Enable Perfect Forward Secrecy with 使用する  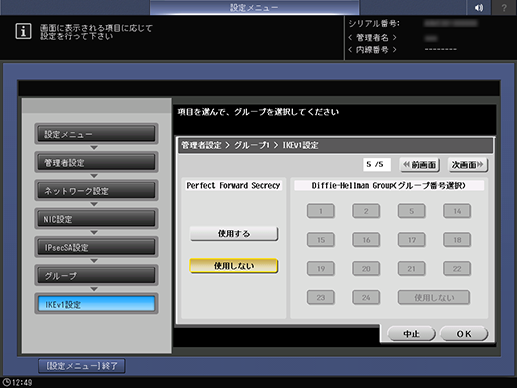click(x=234, y=234)
